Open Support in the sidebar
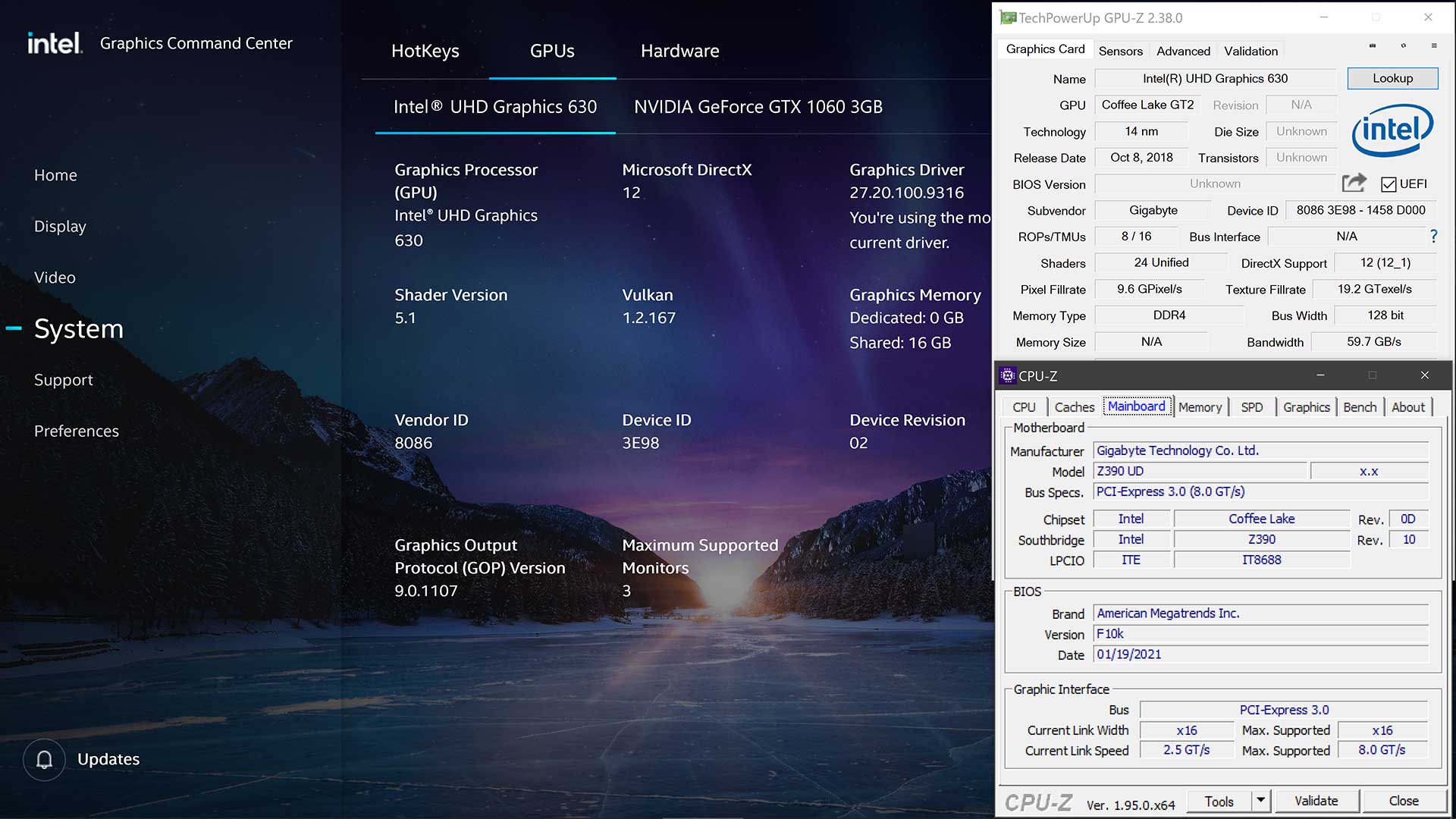 coord(64,380)
